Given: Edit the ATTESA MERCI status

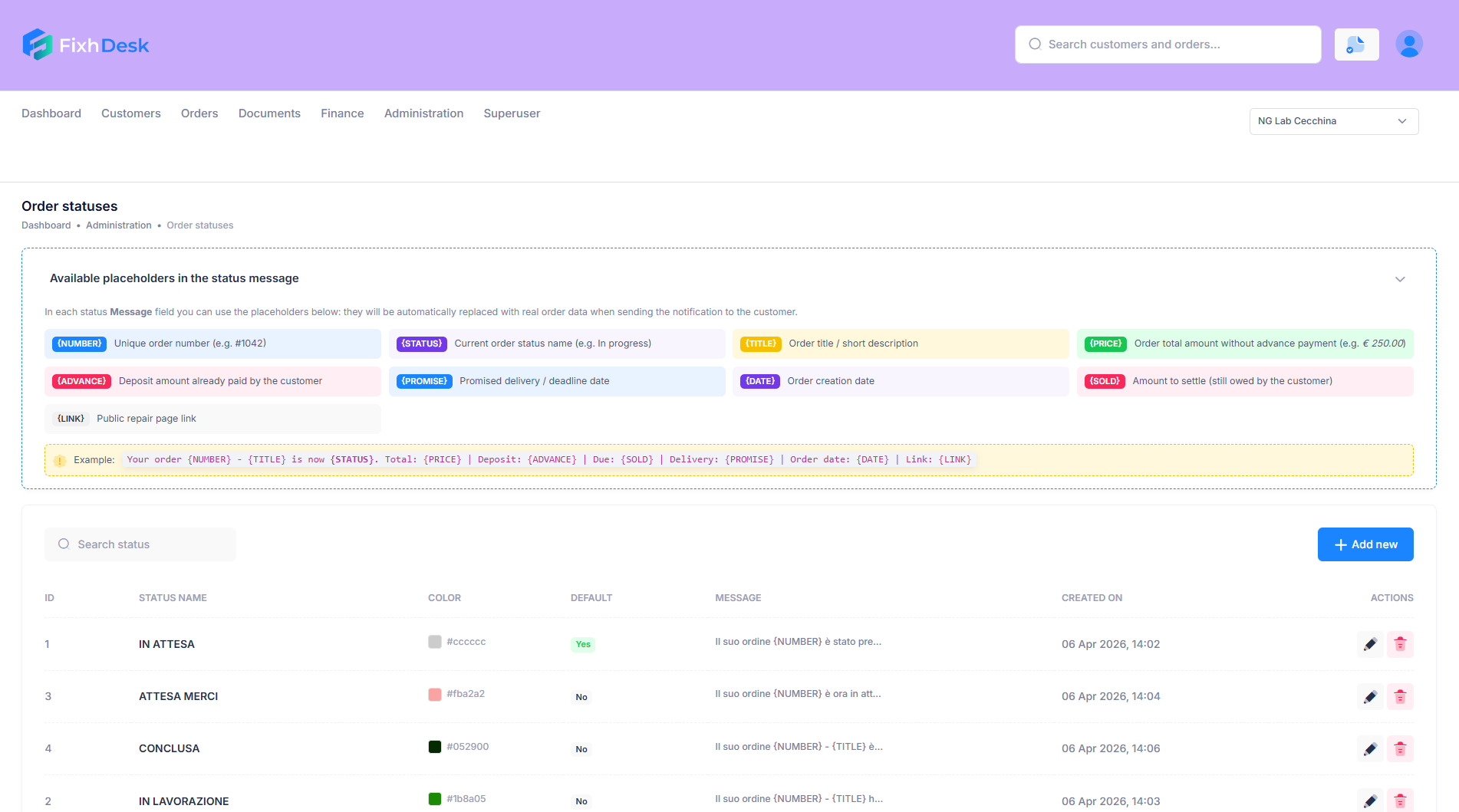Looking at the screenshot, I should pos(1370,696).
